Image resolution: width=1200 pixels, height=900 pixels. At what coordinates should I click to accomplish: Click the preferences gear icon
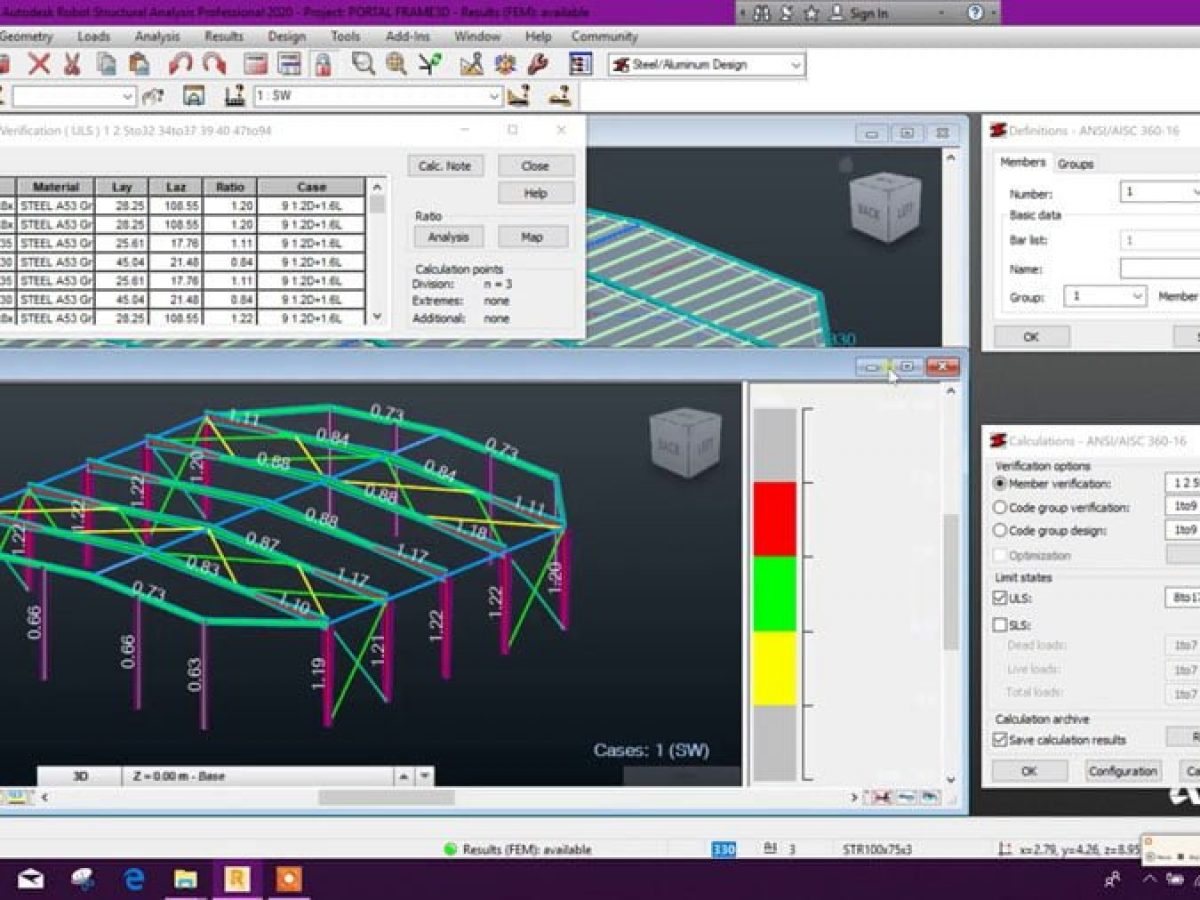coord(505,65)
